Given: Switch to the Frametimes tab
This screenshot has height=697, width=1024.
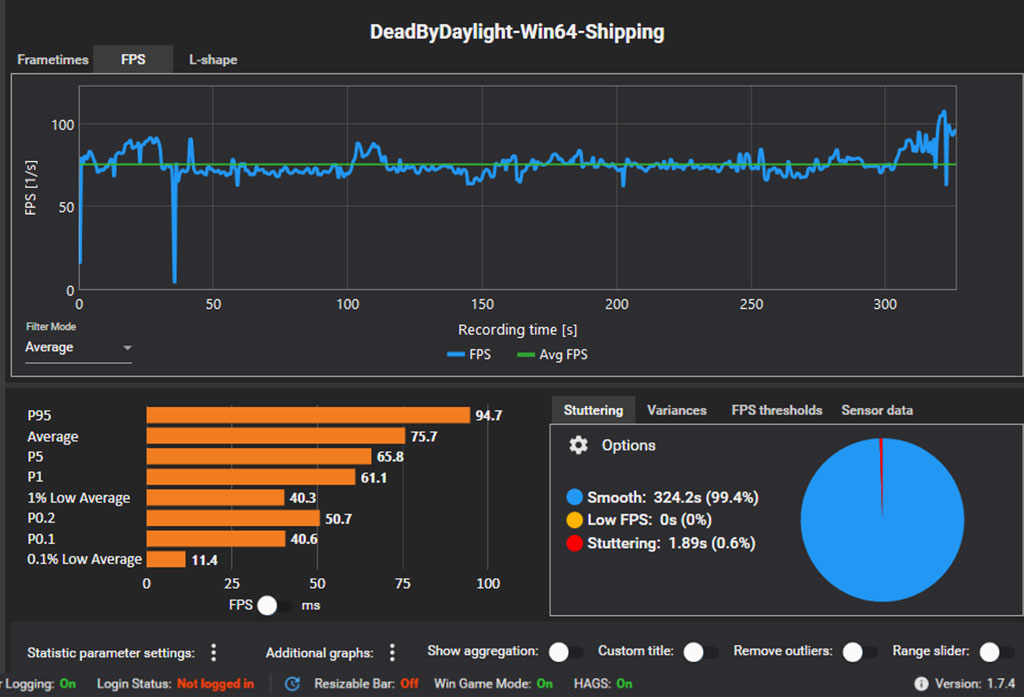Looking at the screenshot, I should (x=53, y=60).
